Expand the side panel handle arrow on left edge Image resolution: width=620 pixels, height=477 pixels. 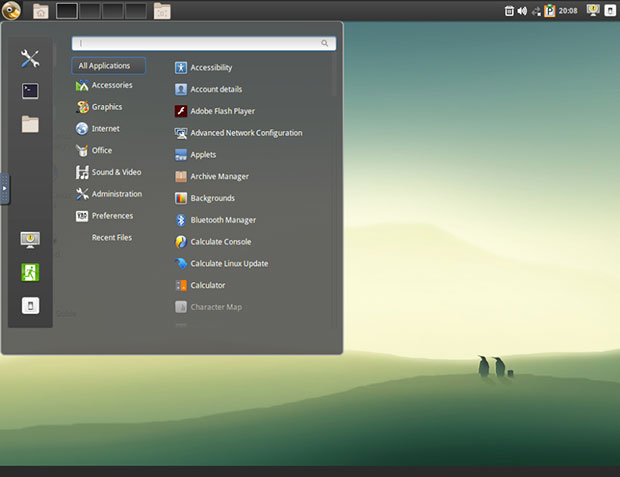click(5, 188)
